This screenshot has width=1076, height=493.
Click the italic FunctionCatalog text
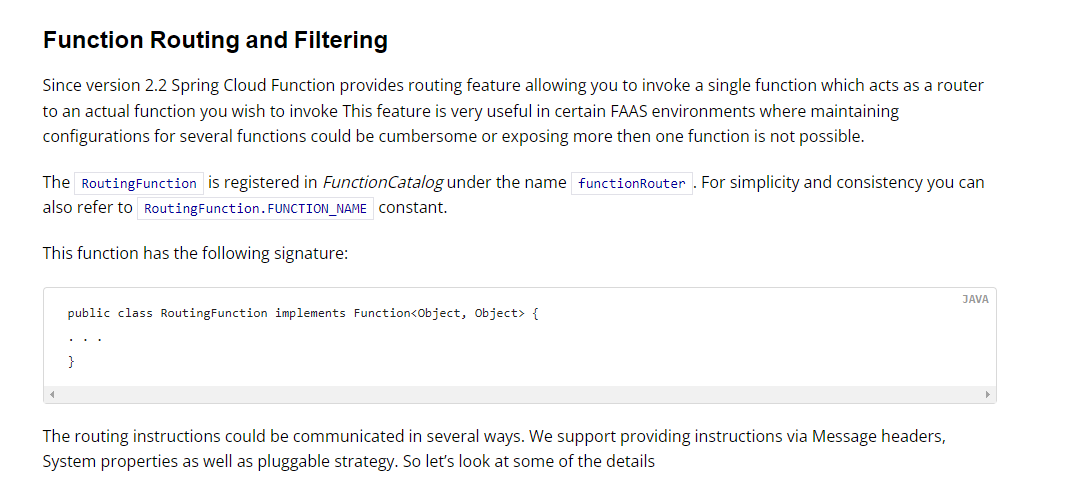click(x=383, y=183)
